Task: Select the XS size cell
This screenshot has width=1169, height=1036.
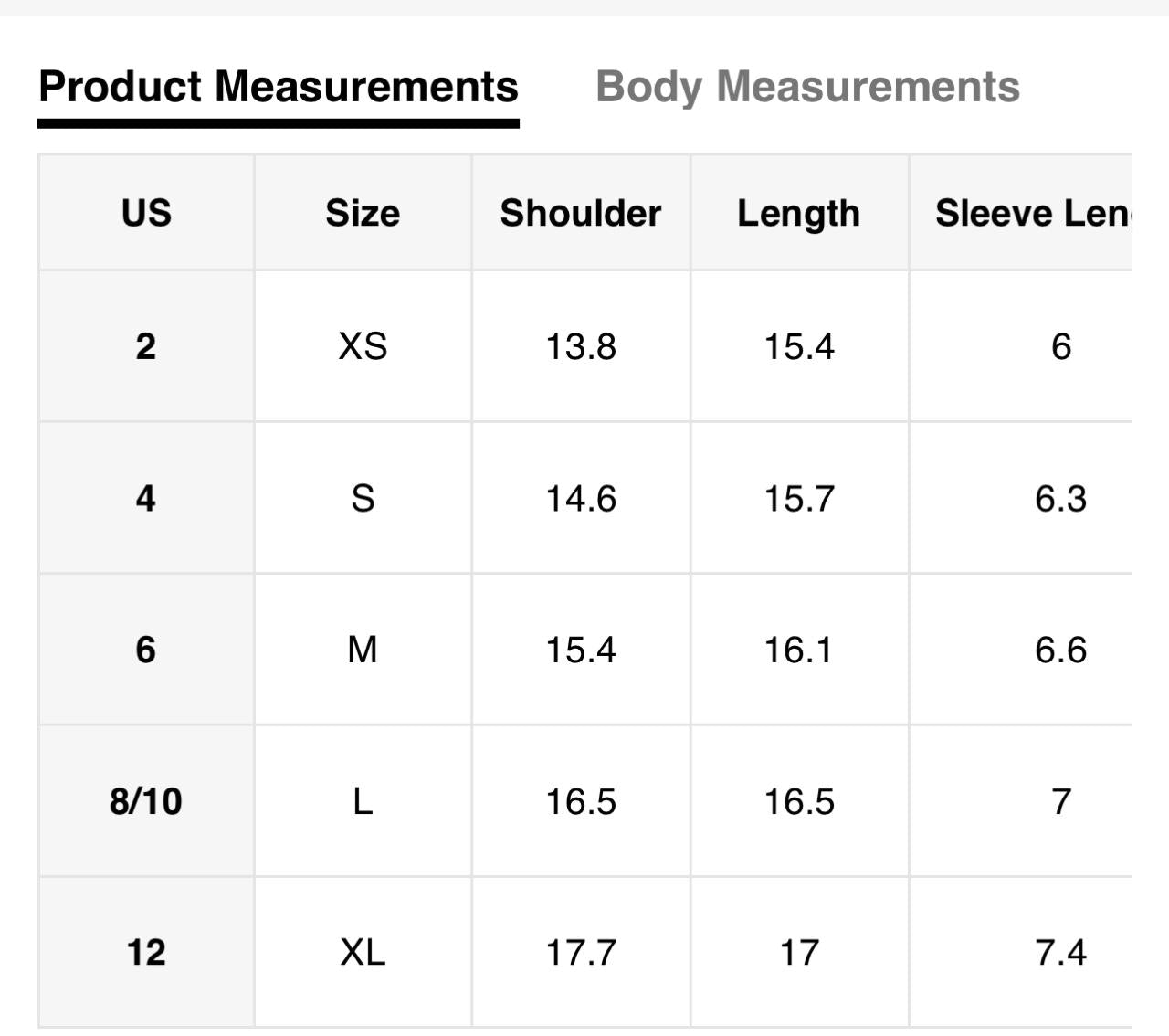Action: point(363,346)
